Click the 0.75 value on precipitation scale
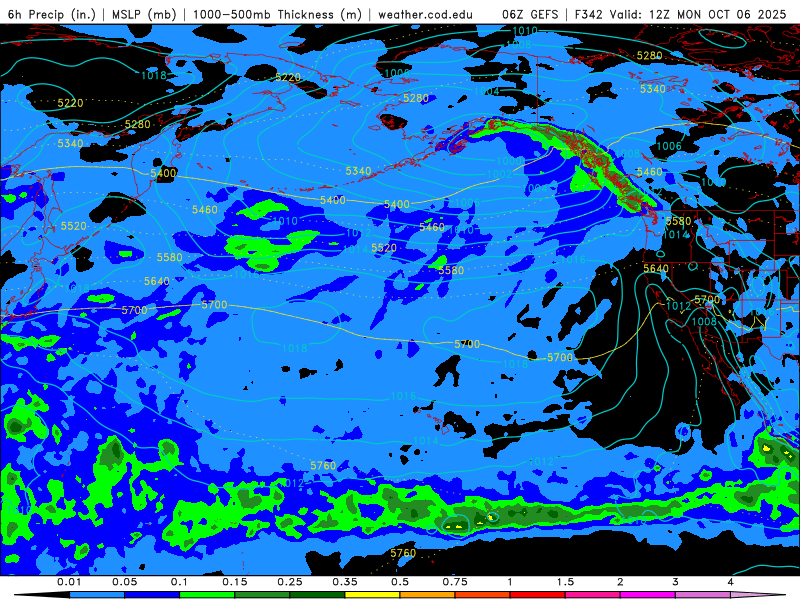The height and width of the screenshot is (600, 800). [x=455, y=582]
